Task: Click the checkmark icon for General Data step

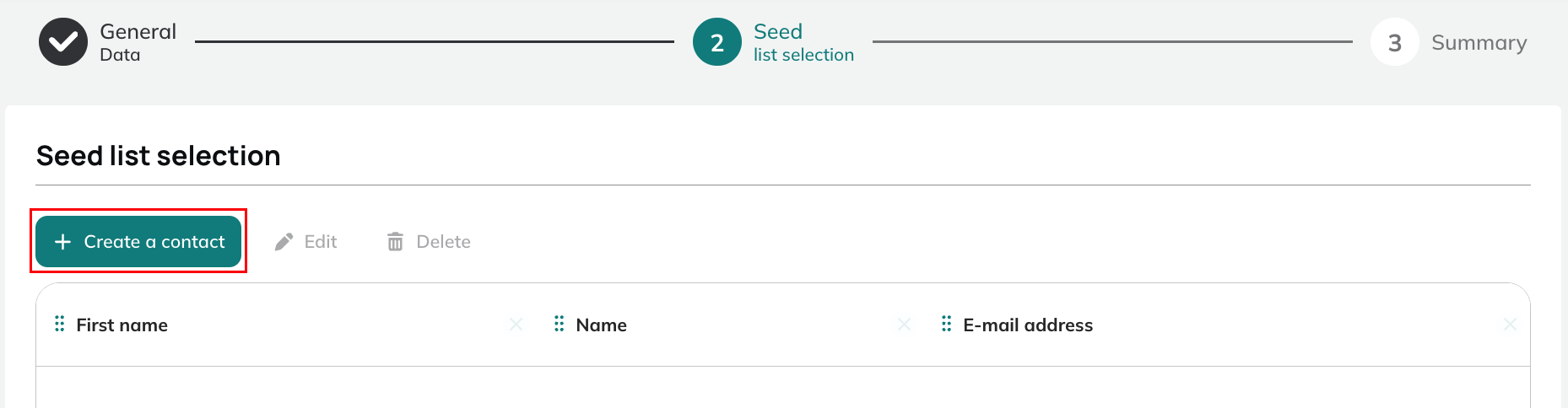Action: click(63, 42)
